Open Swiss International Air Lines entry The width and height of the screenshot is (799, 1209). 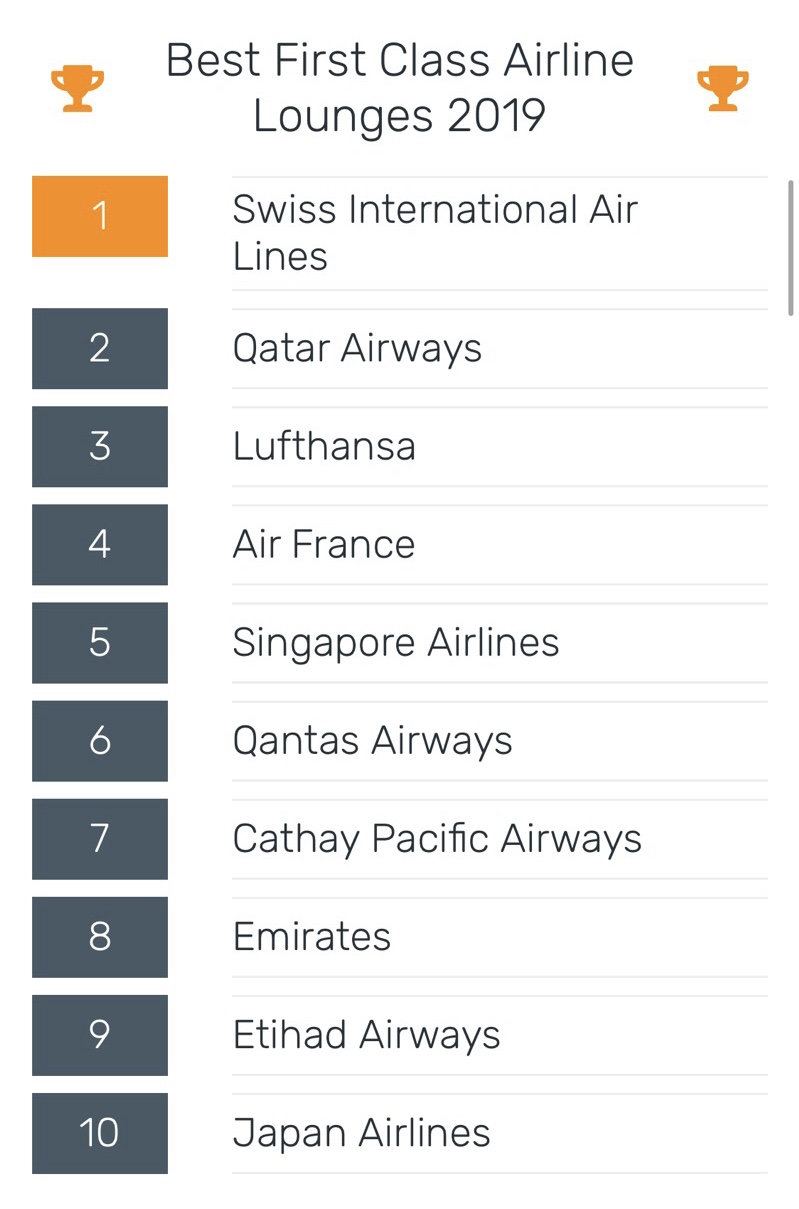click(x=434, y=233)
